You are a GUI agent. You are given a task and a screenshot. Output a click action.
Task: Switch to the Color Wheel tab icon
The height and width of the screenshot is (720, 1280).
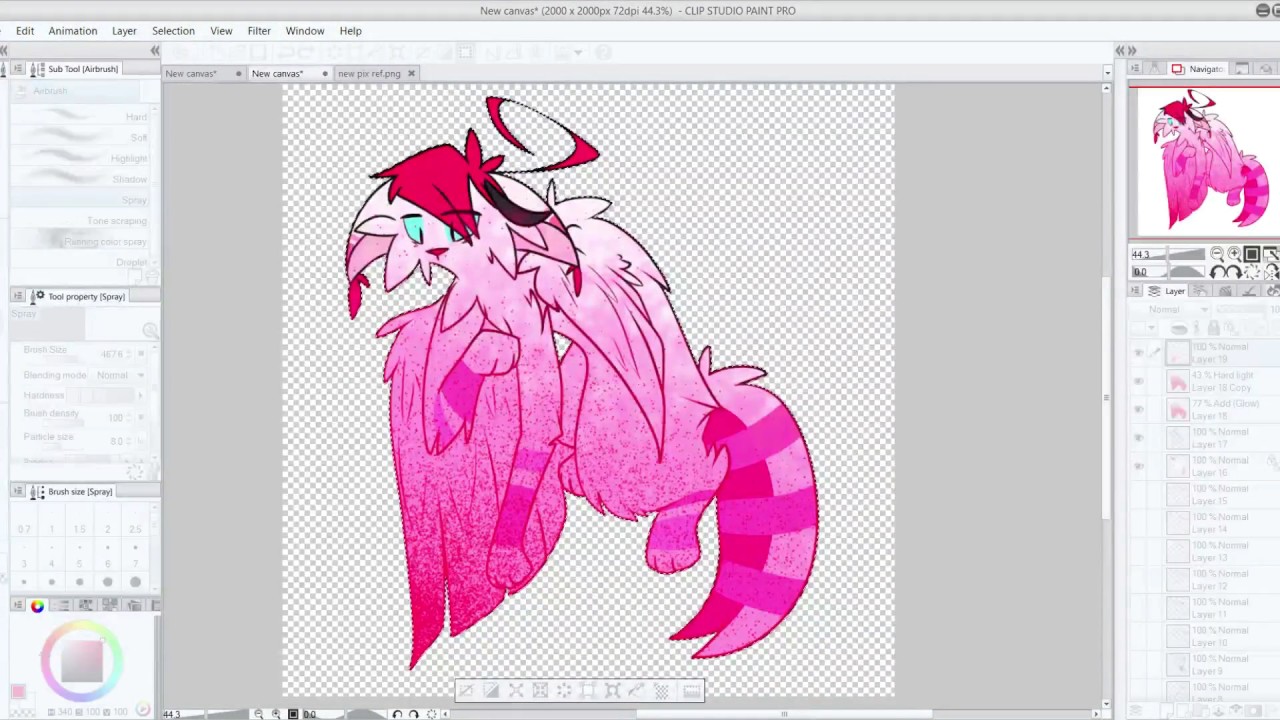37,605
